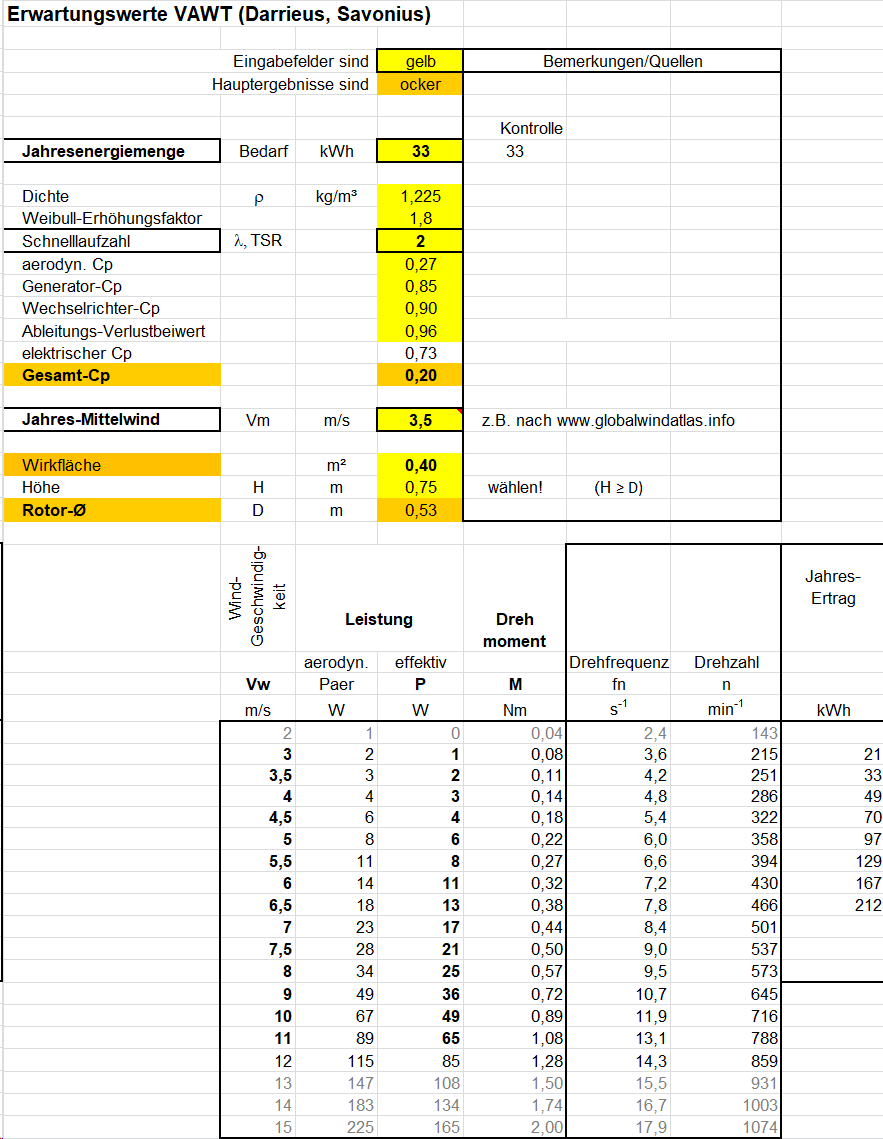Click the Ableitungs-Verlustbeiwert value 0,96
This screenshot has height=1139, width=883.
tap(420, 331)
